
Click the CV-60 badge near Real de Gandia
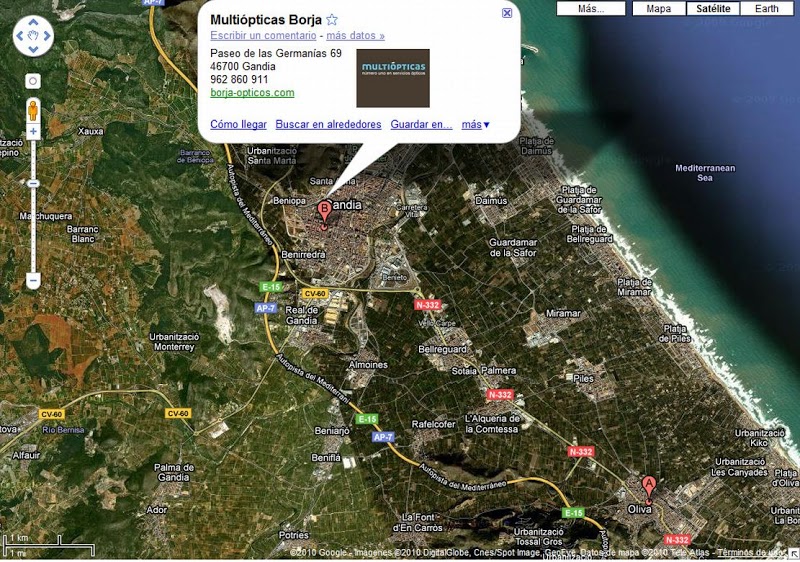(315, 294)
